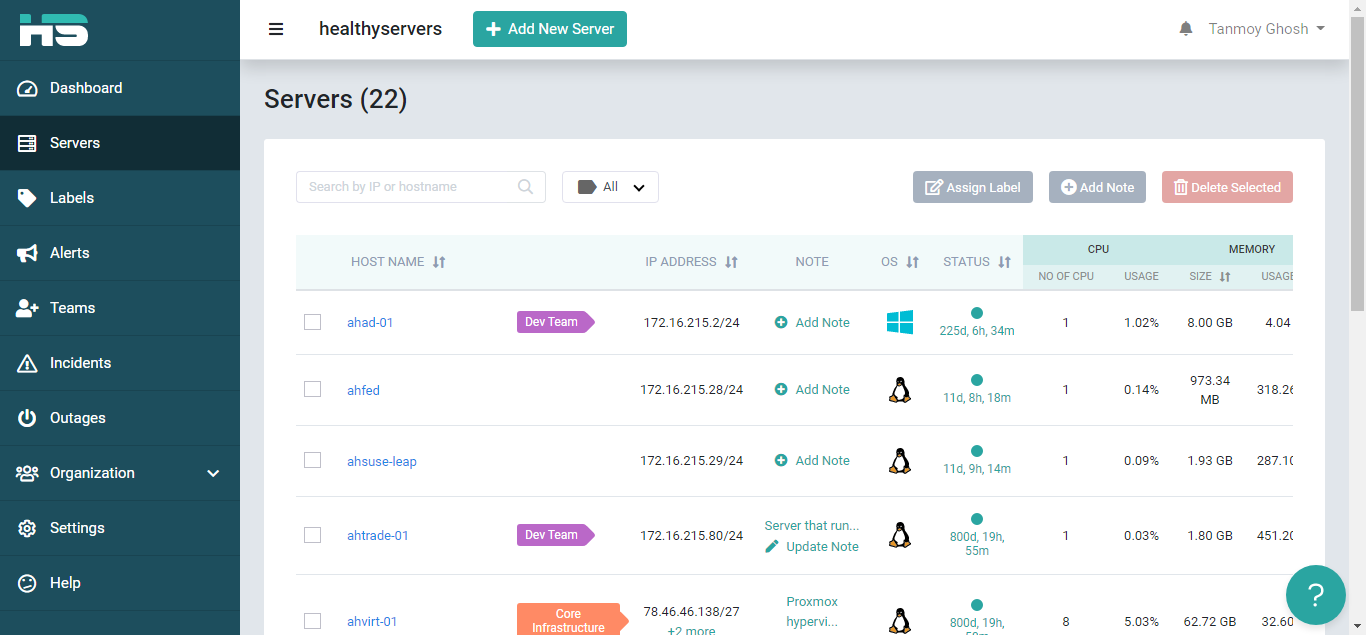Click the Windows OS icon for ahad-01
Viewport: 1366px width, 635px height.
point(900,322)
